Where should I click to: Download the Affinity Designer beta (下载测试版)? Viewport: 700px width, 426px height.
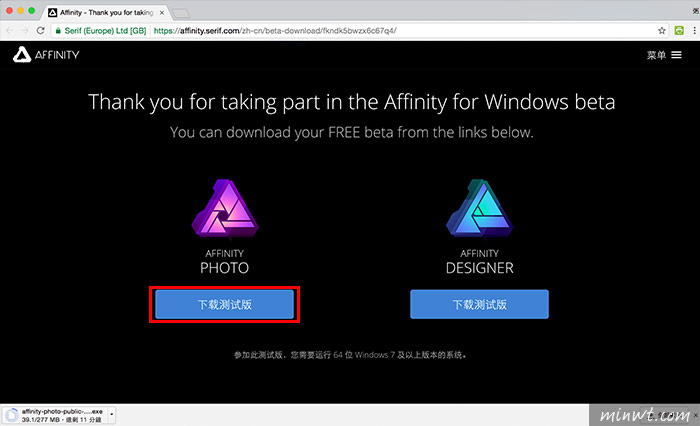[479, 304]
